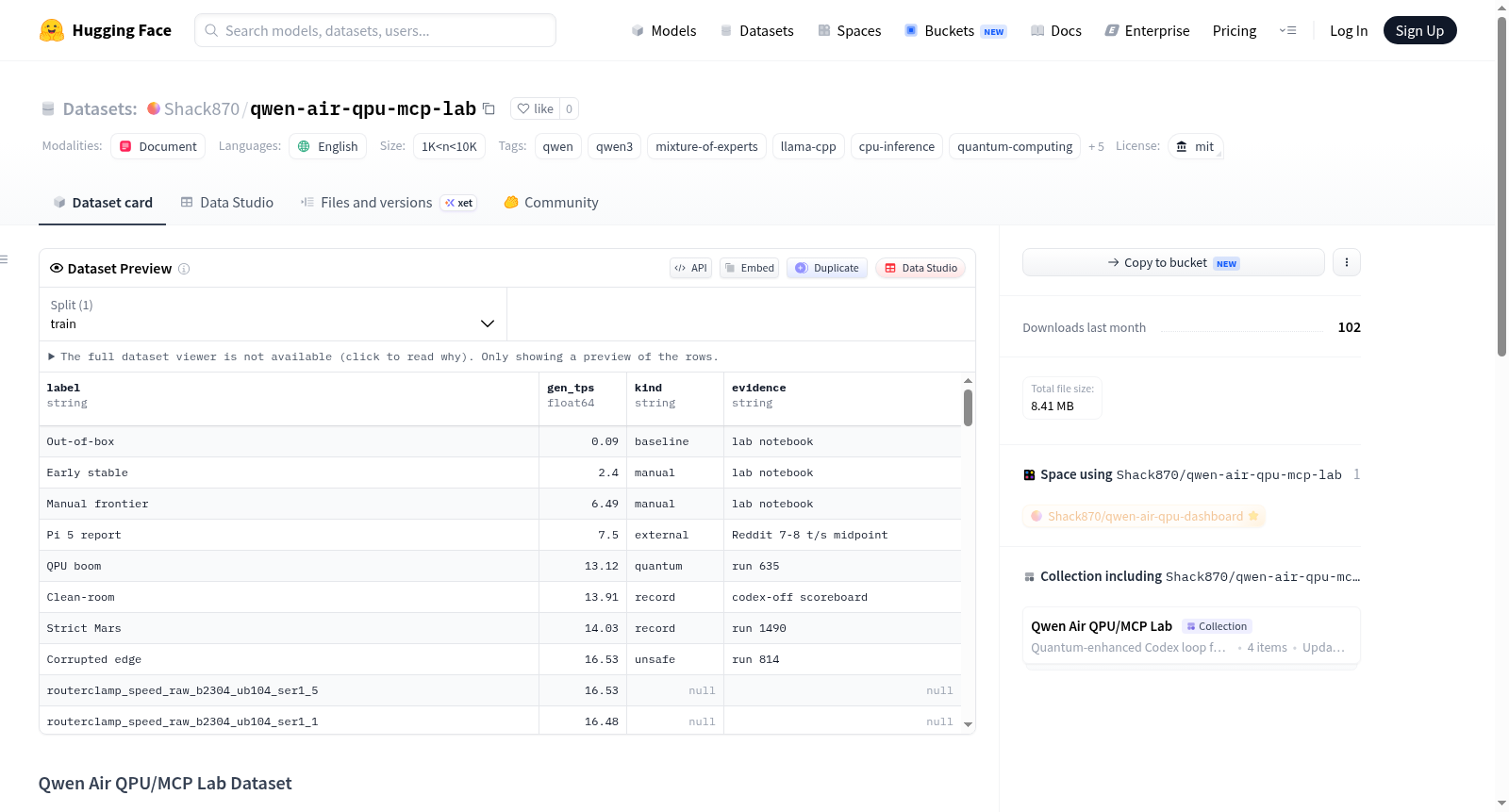
Task: Open the Enterprise navigation link
Action: [x=1147, y=31]
